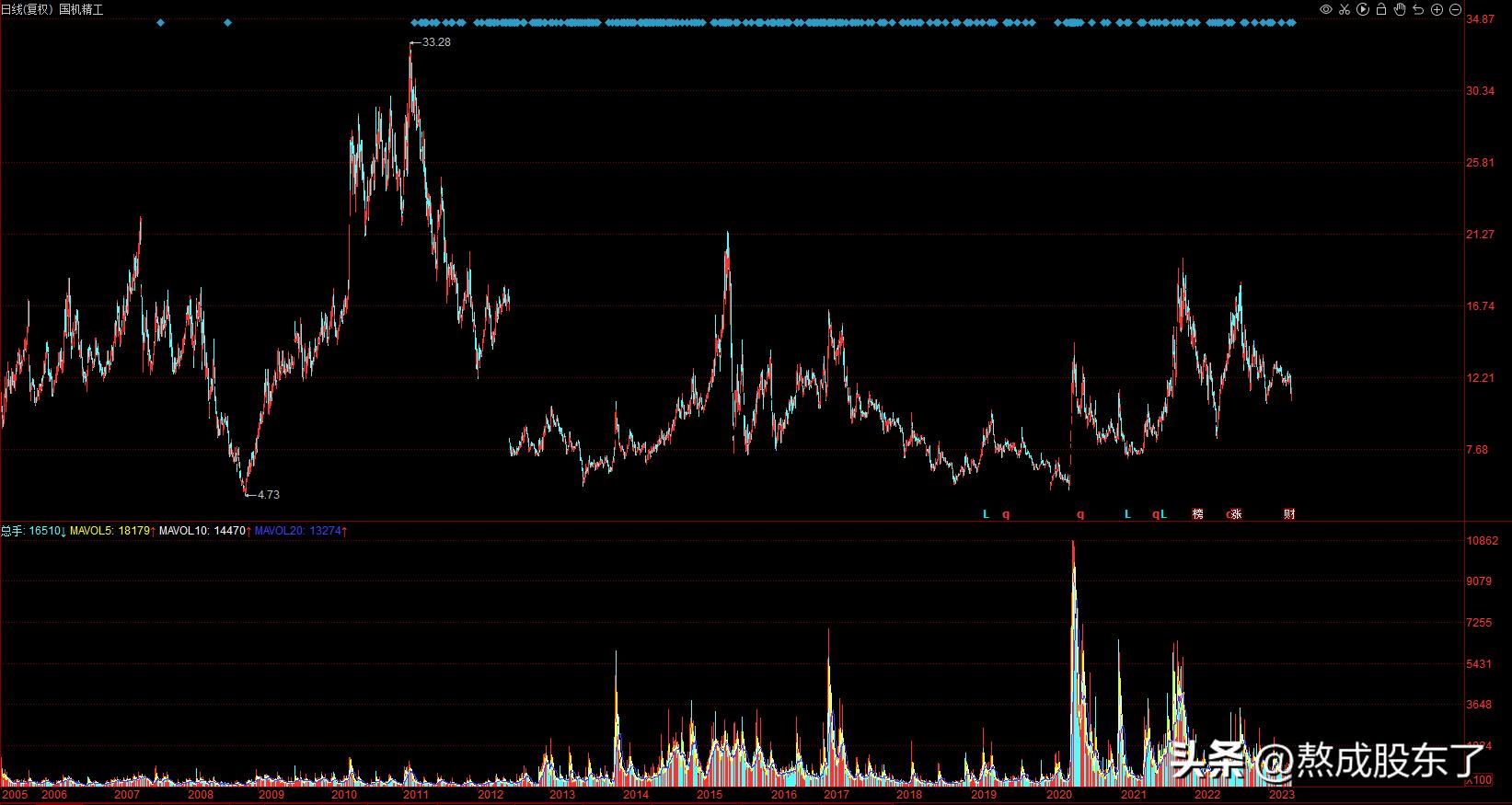This screenshot has width=1512, height=805.
Task: Click the undo back-arrow icon
Action: 1418,9
